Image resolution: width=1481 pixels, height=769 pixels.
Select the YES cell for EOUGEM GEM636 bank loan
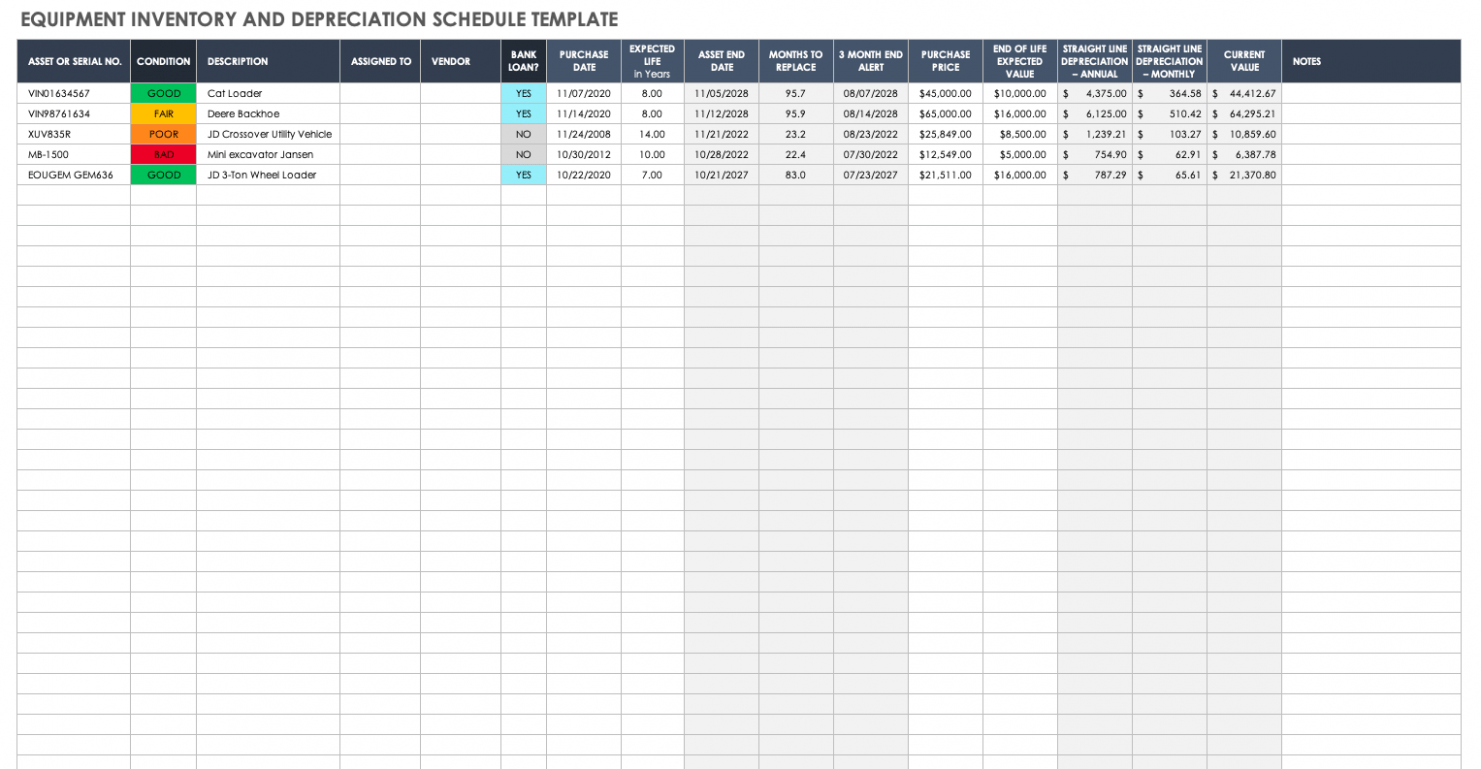tap(522, 174)
